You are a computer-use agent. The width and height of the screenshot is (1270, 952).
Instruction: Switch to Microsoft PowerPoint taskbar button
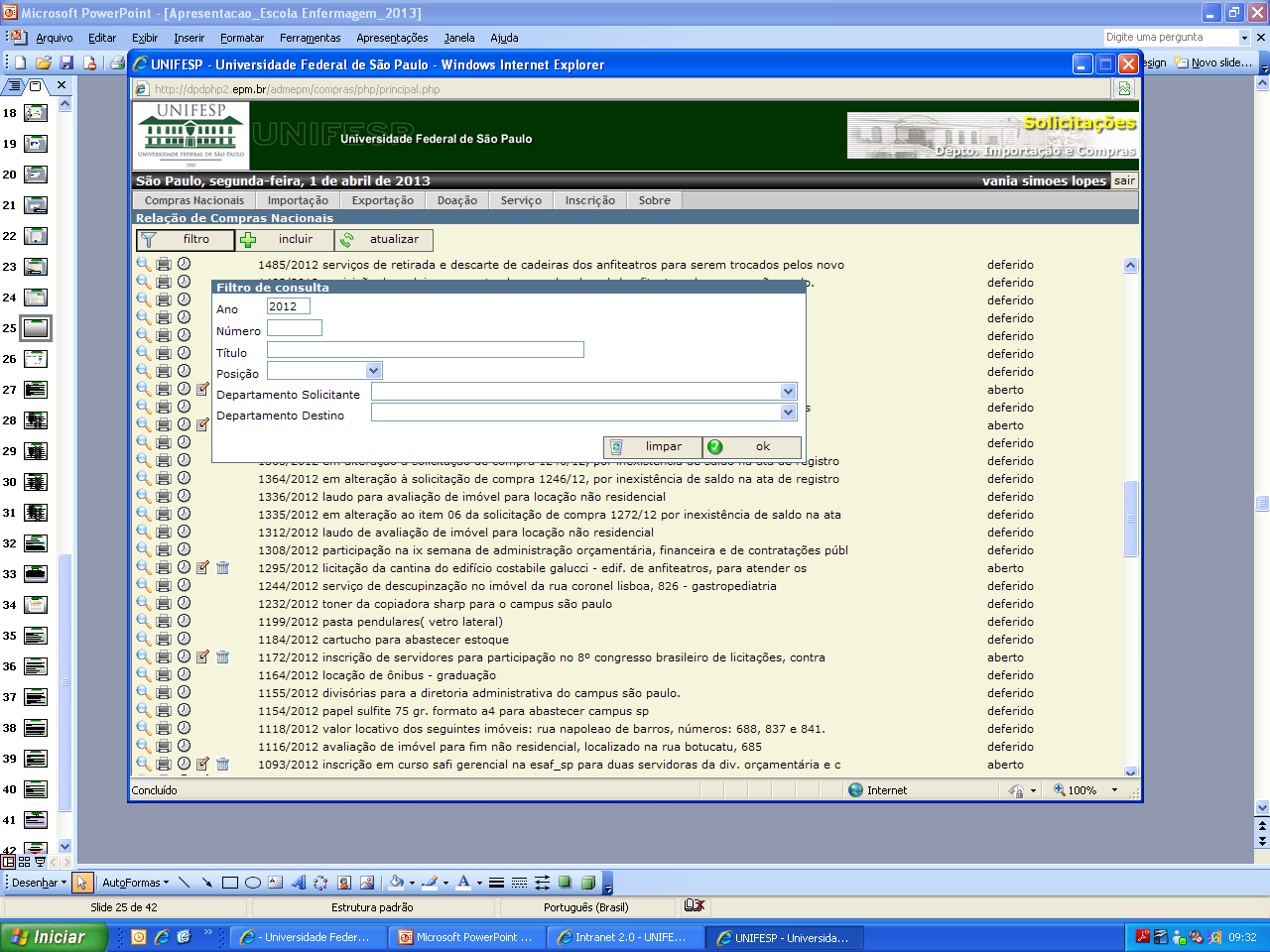(x=464, y=937)
